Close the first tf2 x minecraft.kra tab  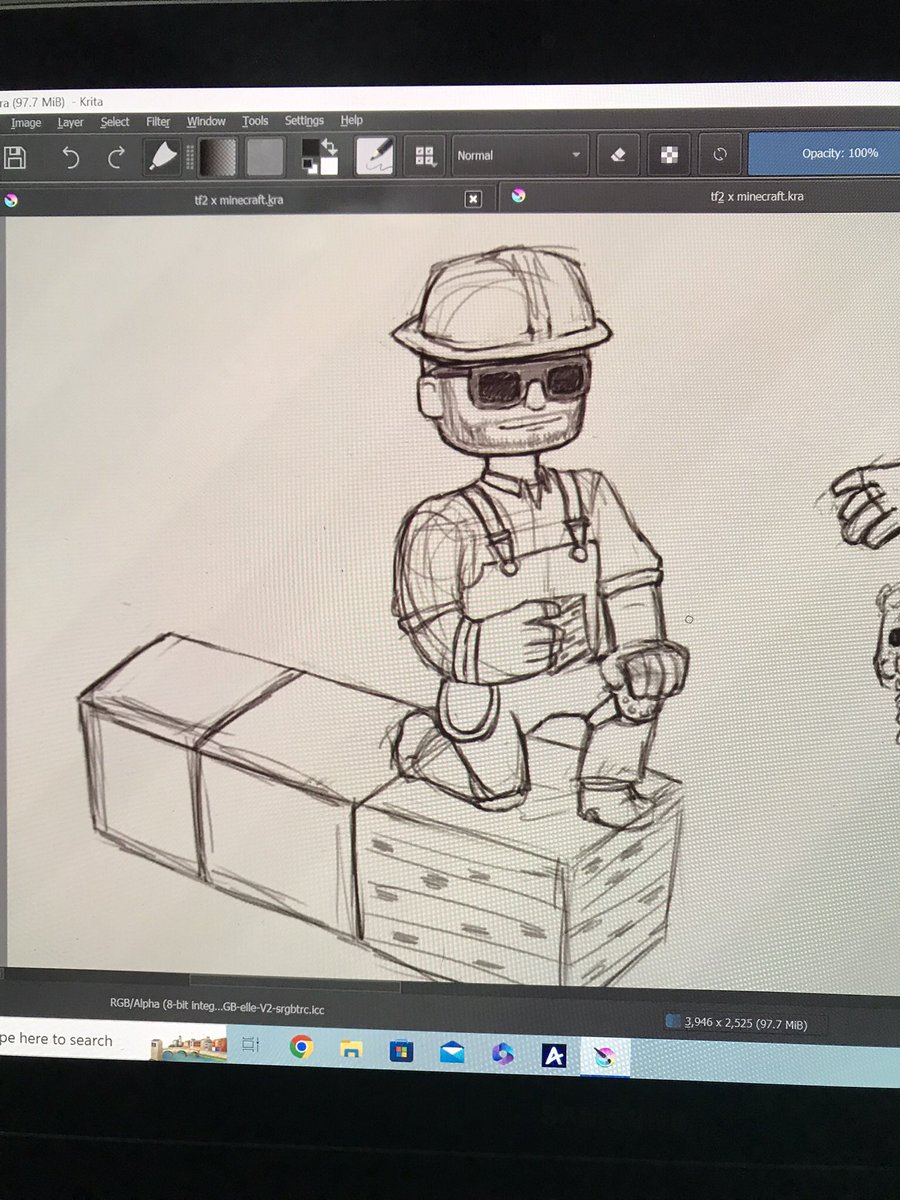coord(474,199)
